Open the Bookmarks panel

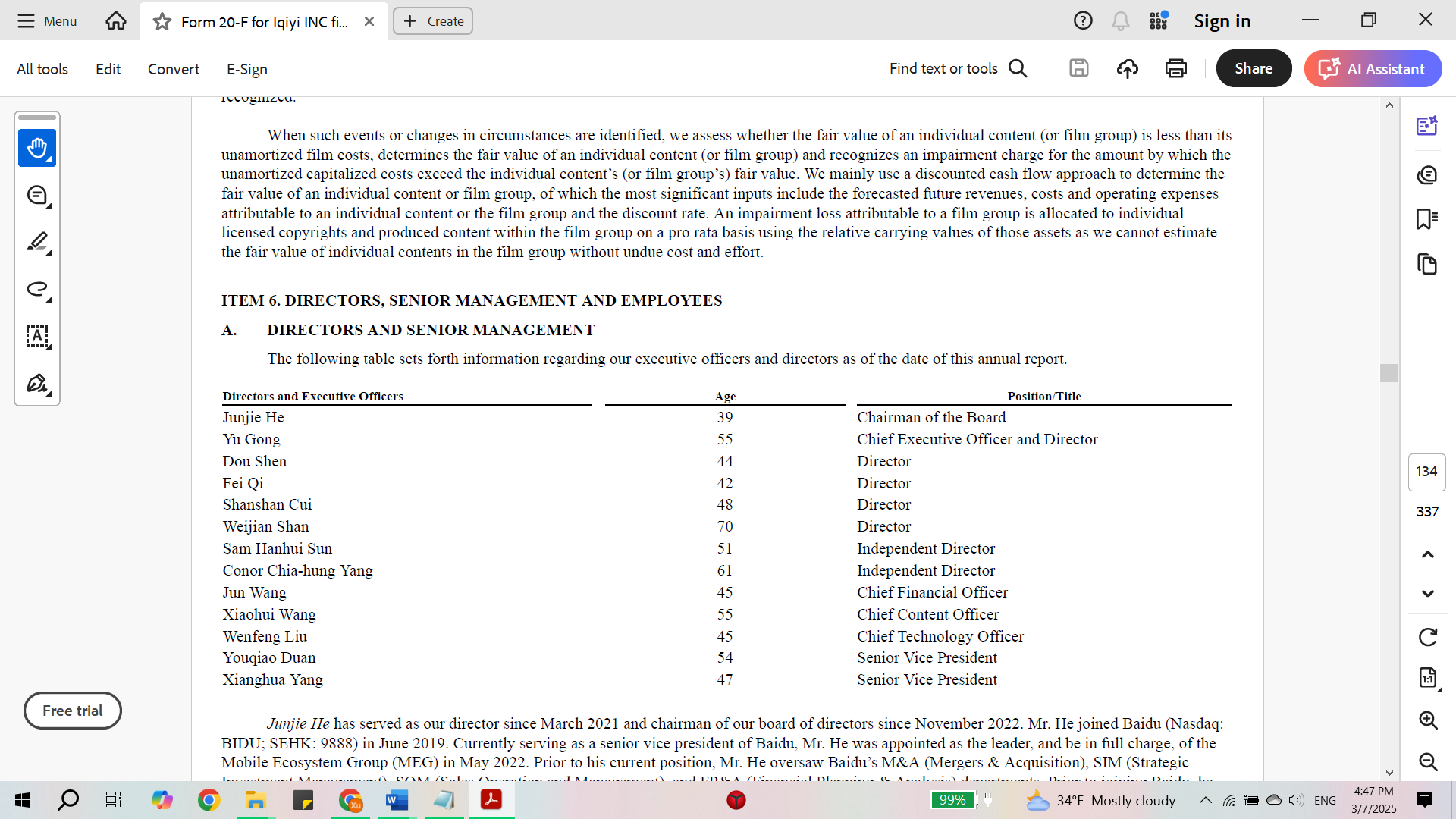[1427, 219]
